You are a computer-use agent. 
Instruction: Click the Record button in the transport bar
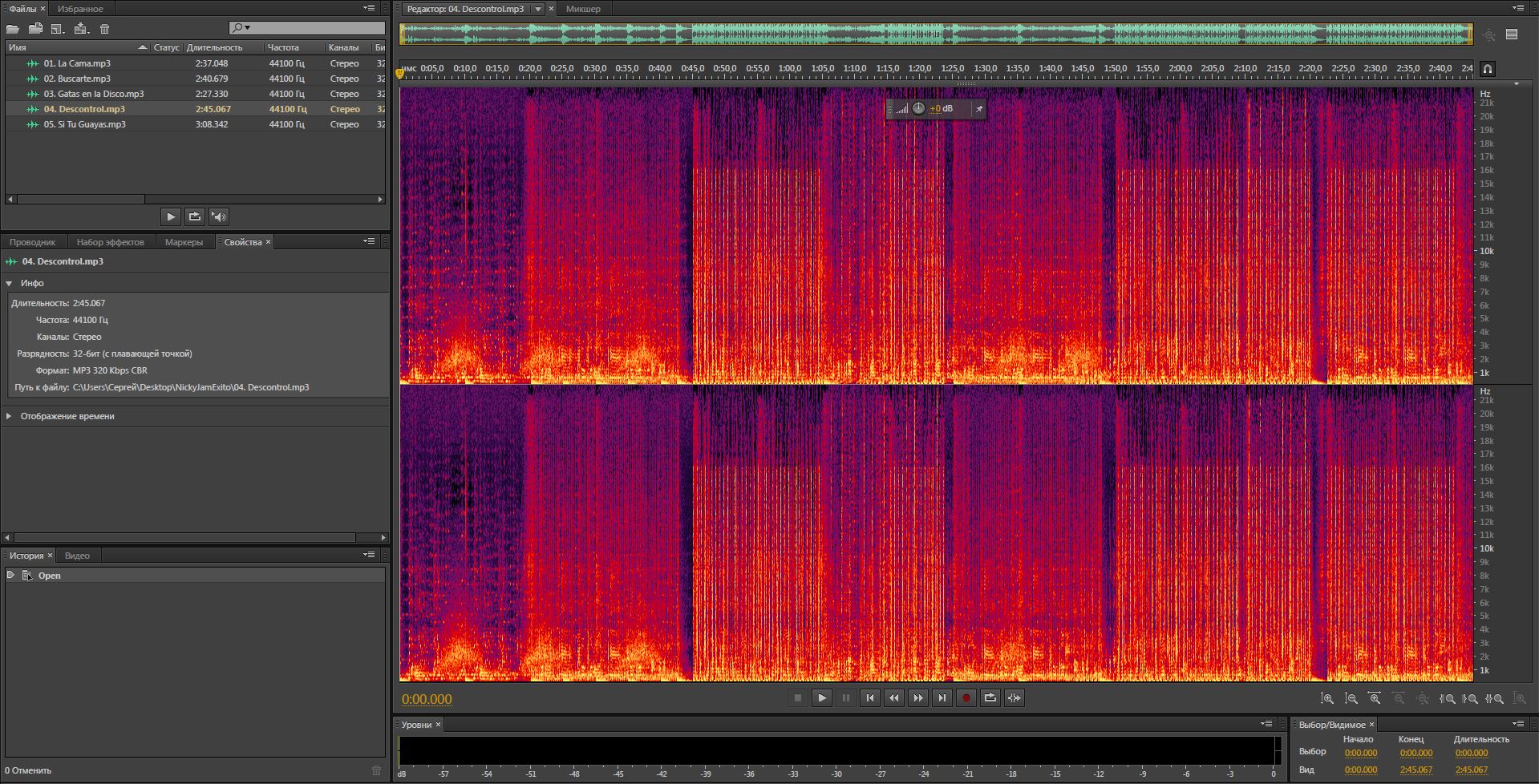(966, 698)
